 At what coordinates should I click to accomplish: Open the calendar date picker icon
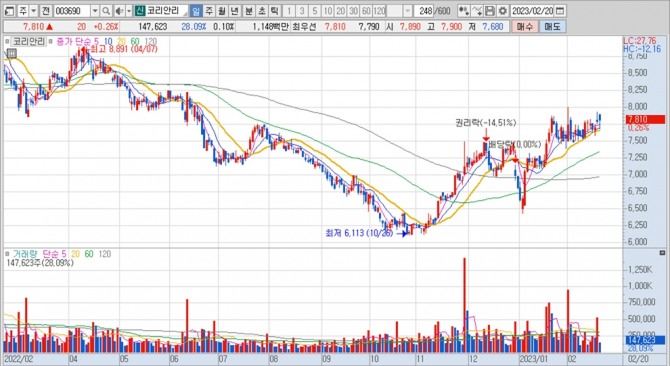[560, 11]
